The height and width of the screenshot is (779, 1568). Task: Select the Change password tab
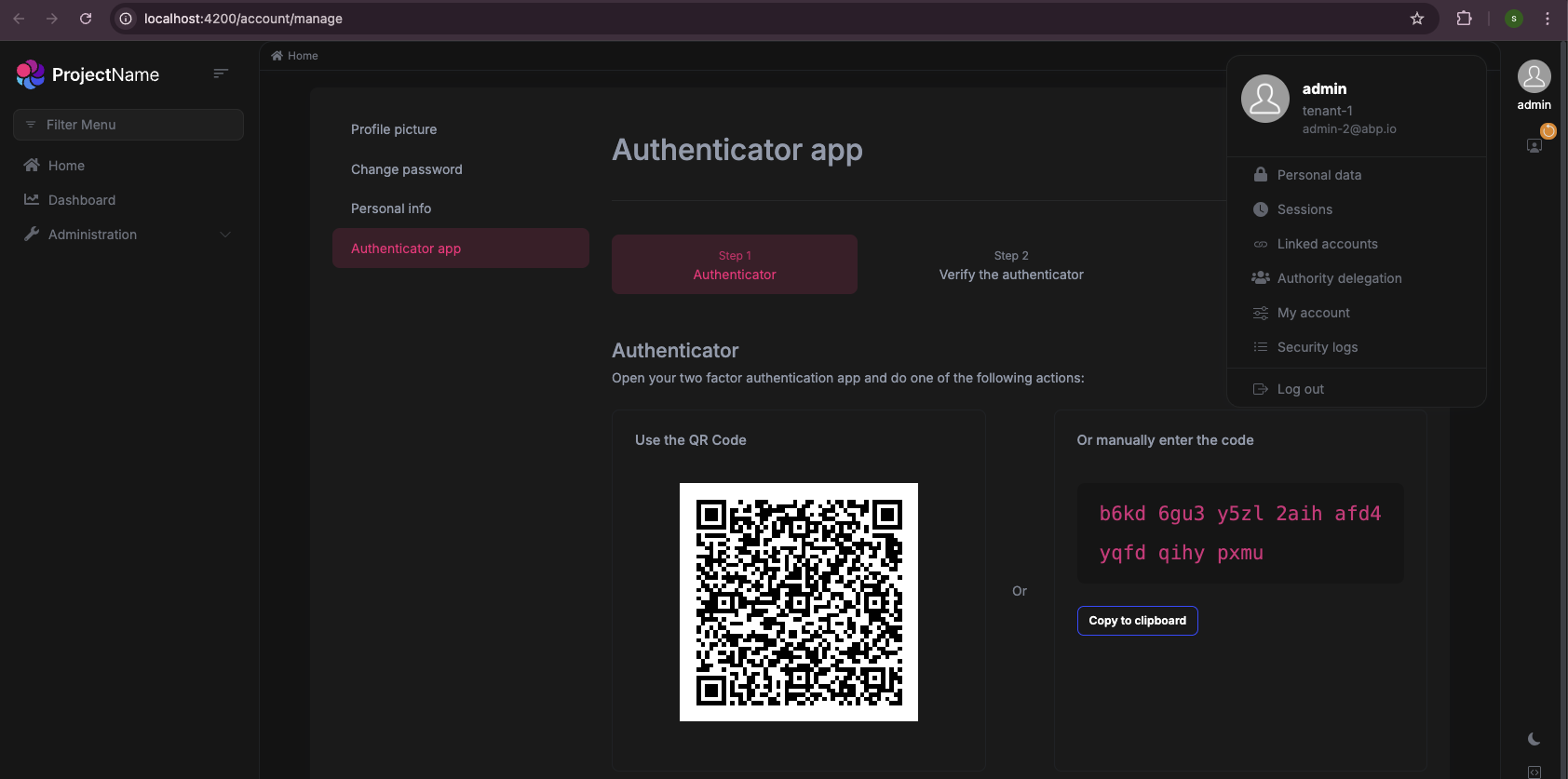(406, 169)
